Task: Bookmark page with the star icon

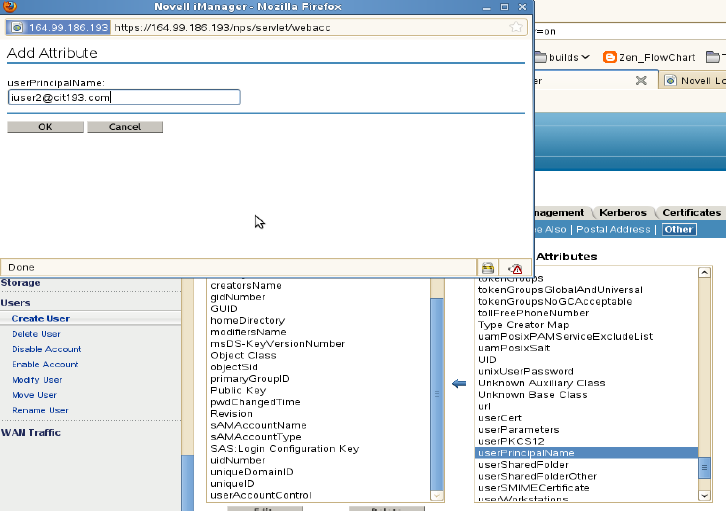Action: [516, 27]
